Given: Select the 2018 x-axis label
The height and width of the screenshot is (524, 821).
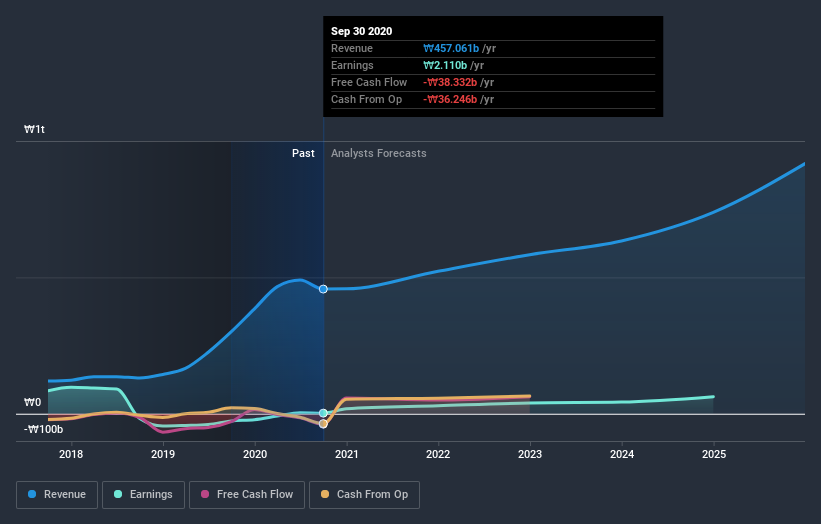Looking at the screenshot, I should [71, 454].
